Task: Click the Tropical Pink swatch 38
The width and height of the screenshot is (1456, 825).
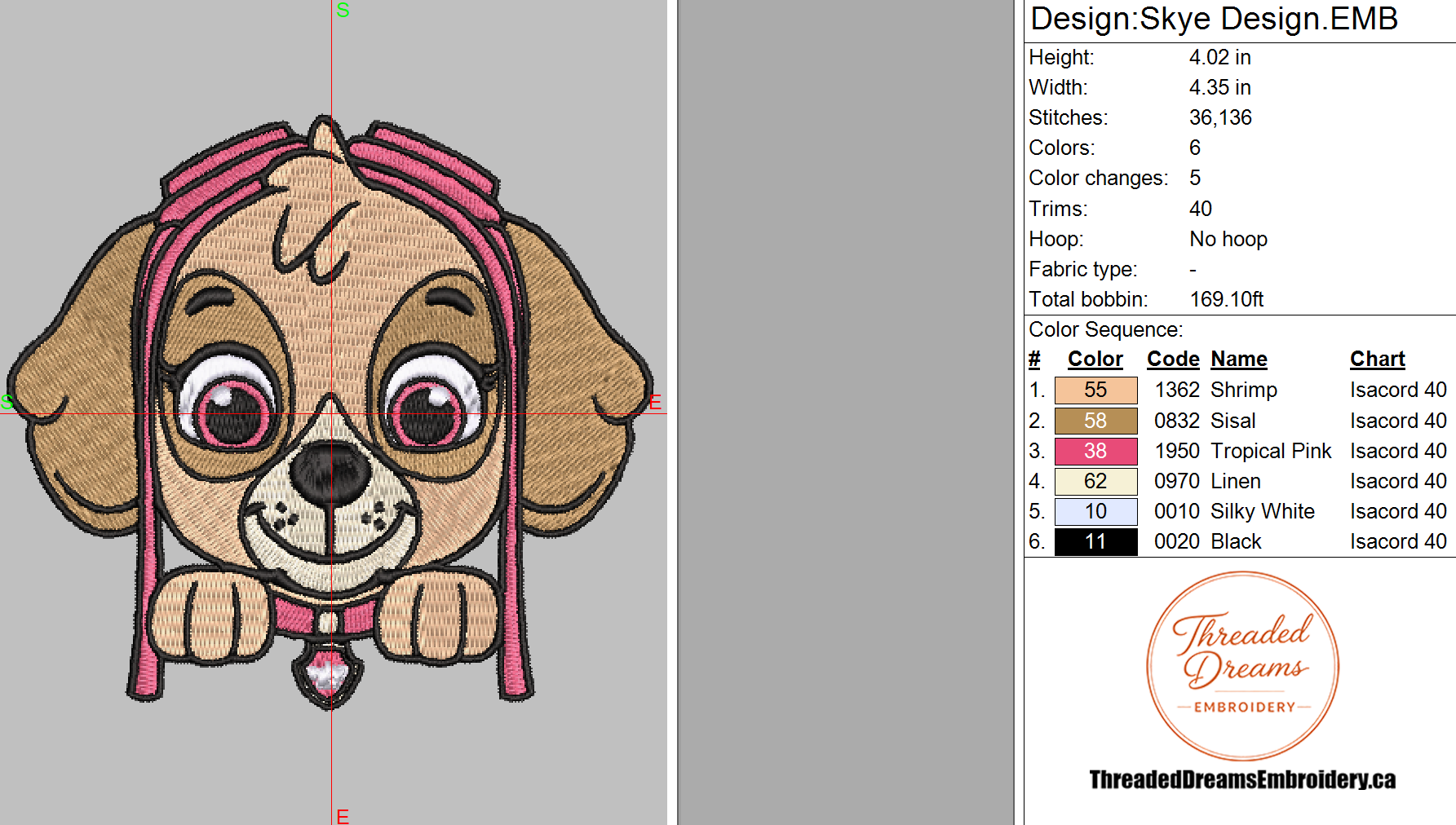Action: (x=1095, y=451)
